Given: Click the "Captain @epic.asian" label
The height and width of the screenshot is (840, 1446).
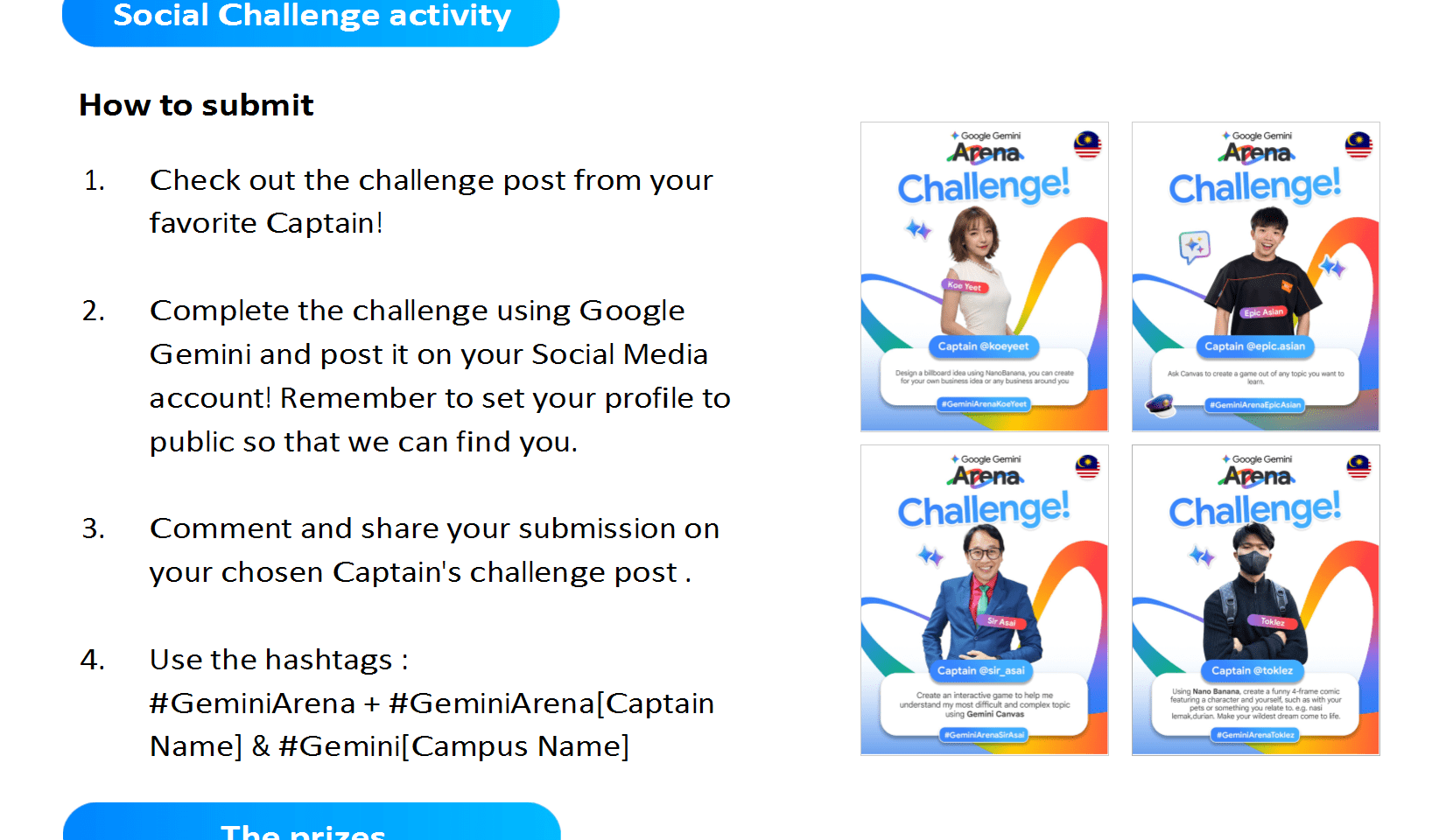Looking at the screenshot, I should [1254, 346].
